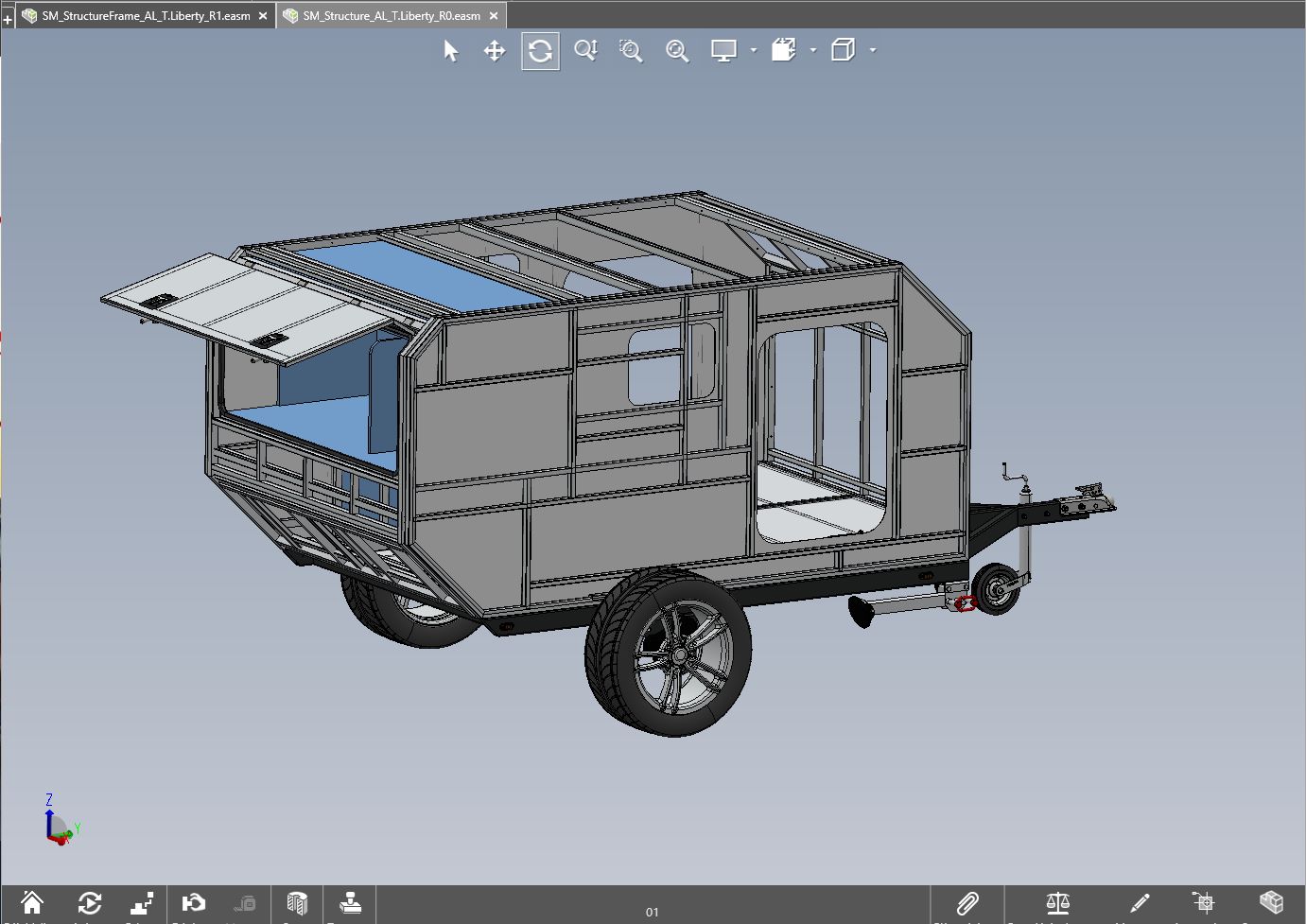
Task: Click the XYZ axis triad indicator
Action: click(59, 825)
